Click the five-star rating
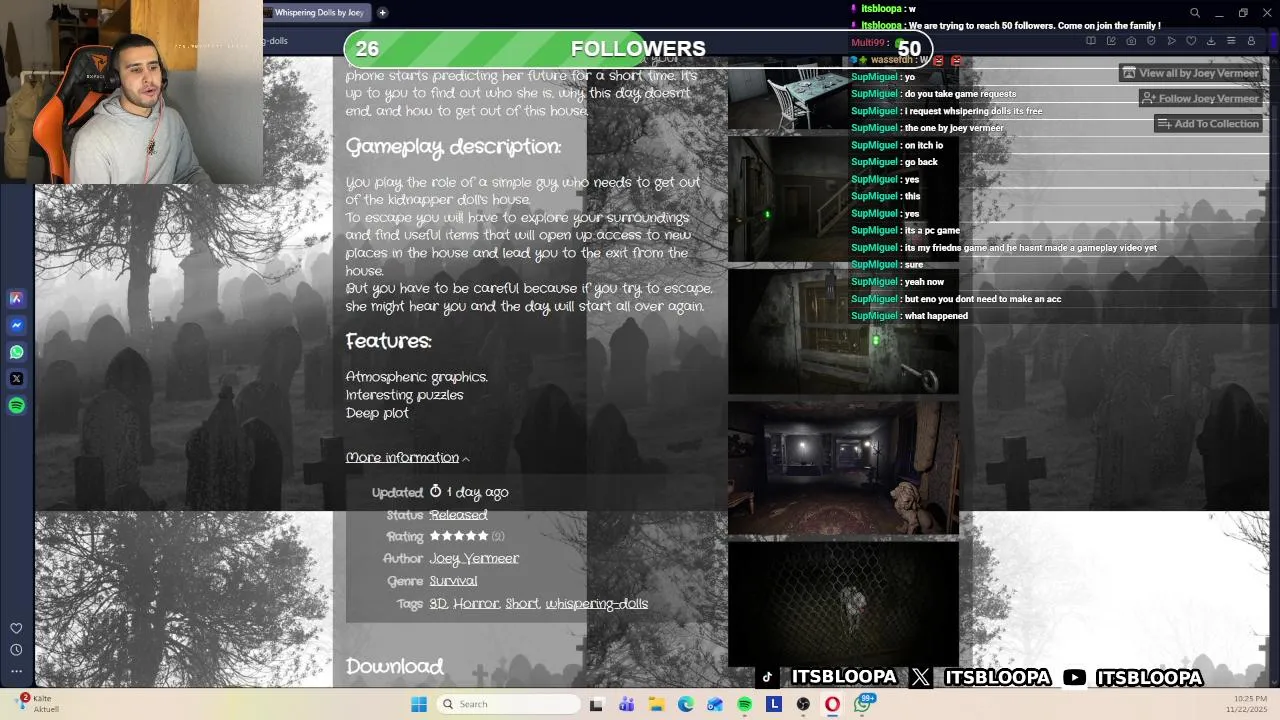 (459, 537)
